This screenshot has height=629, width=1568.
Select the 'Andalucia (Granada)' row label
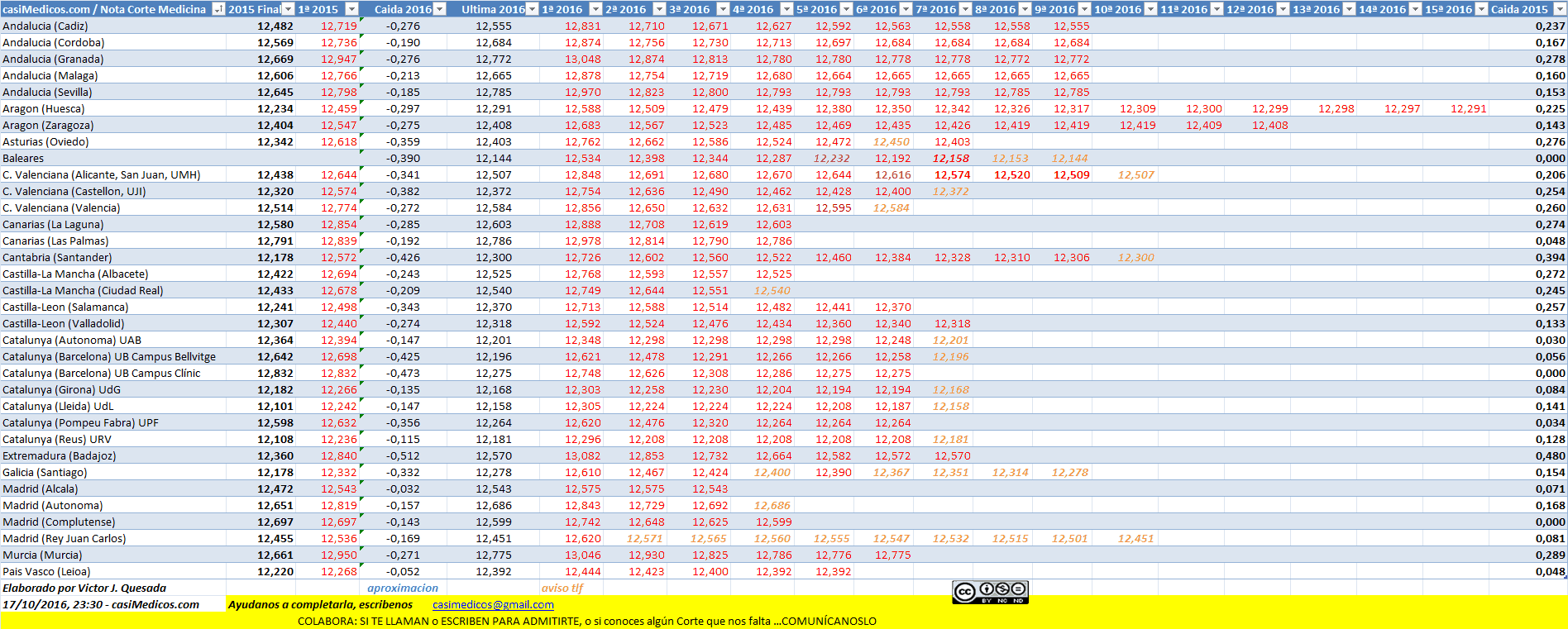pos(53,59)
